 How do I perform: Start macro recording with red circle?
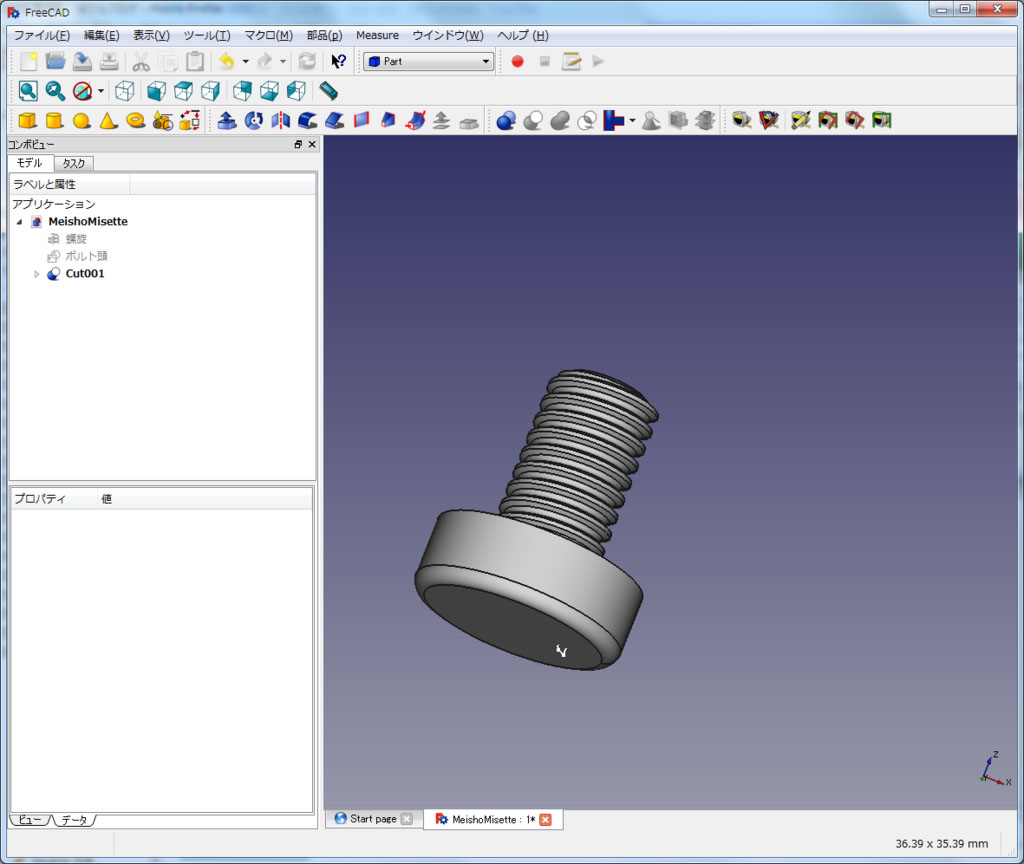(x=517, y=61)
